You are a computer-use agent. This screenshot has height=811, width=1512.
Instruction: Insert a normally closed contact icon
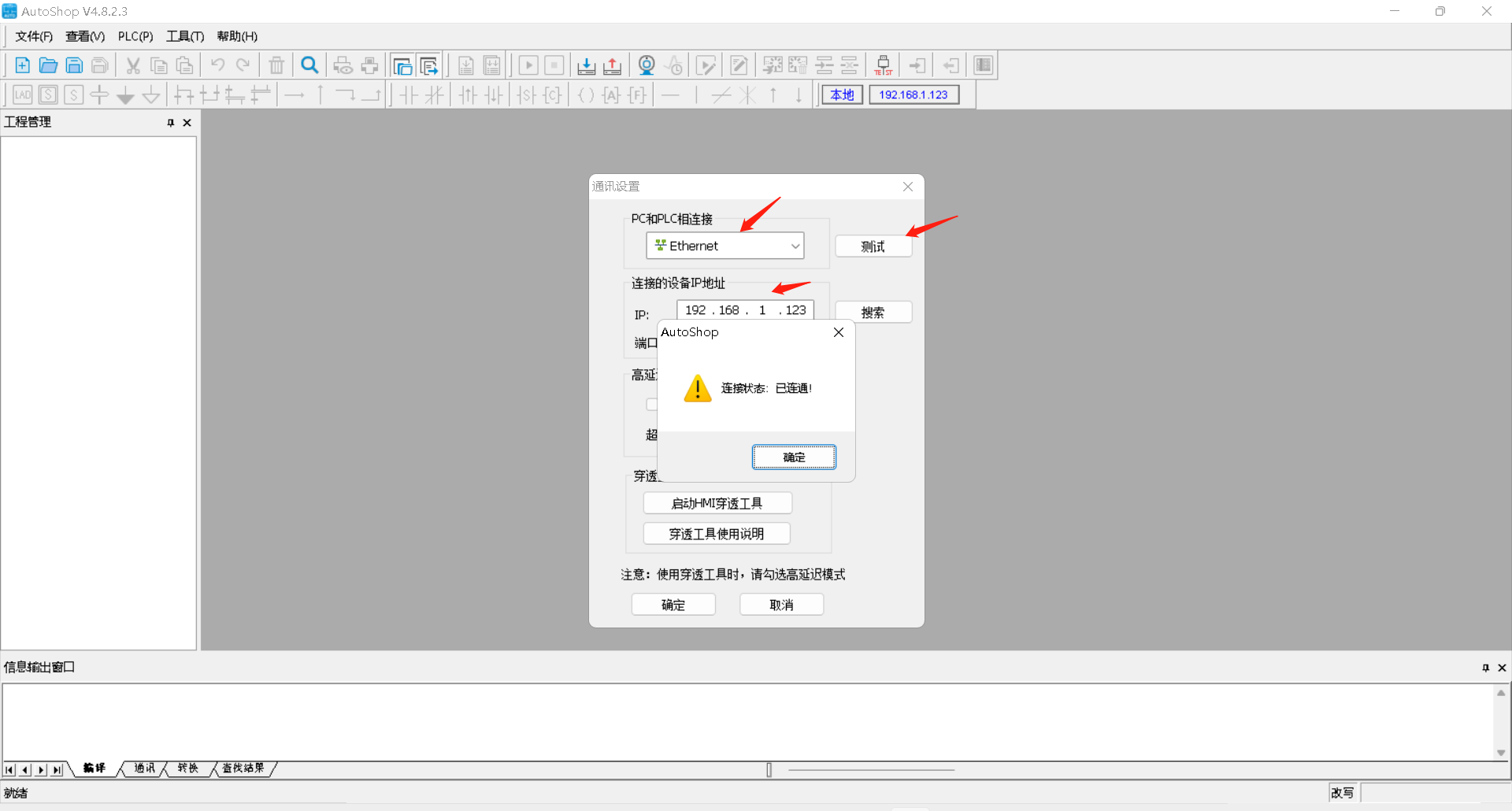tap(434, 95)
